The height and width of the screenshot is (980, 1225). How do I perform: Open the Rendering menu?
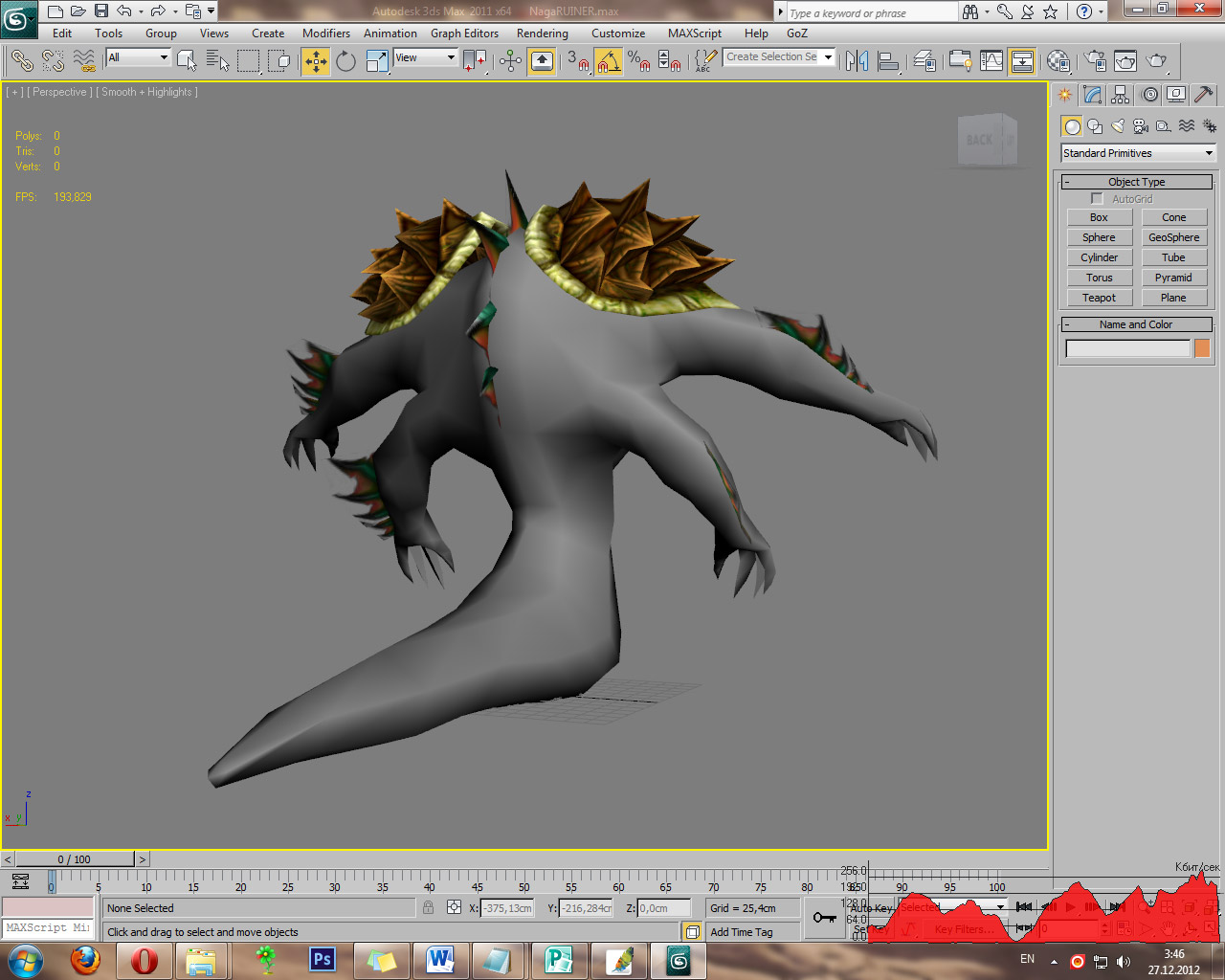[x=542, y=33]
